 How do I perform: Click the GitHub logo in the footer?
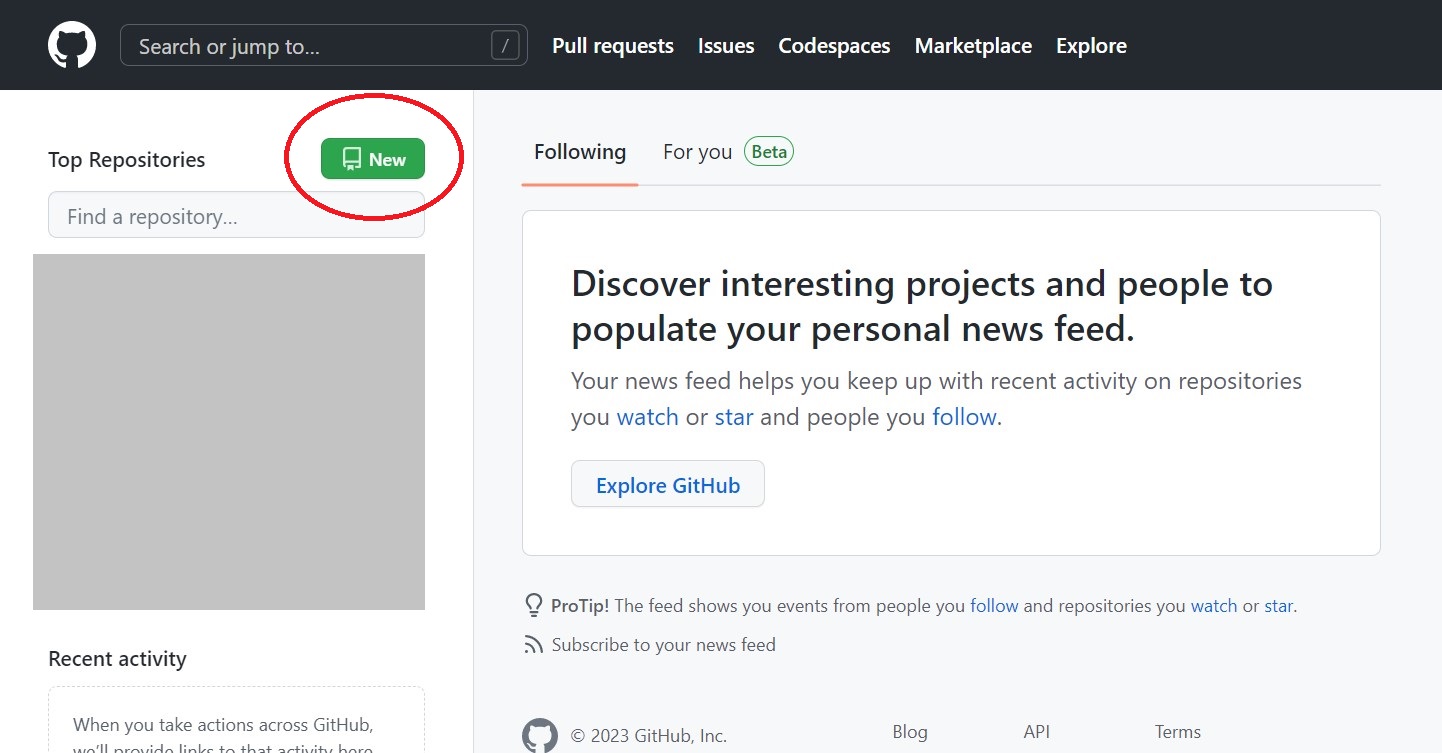point(540,735)
